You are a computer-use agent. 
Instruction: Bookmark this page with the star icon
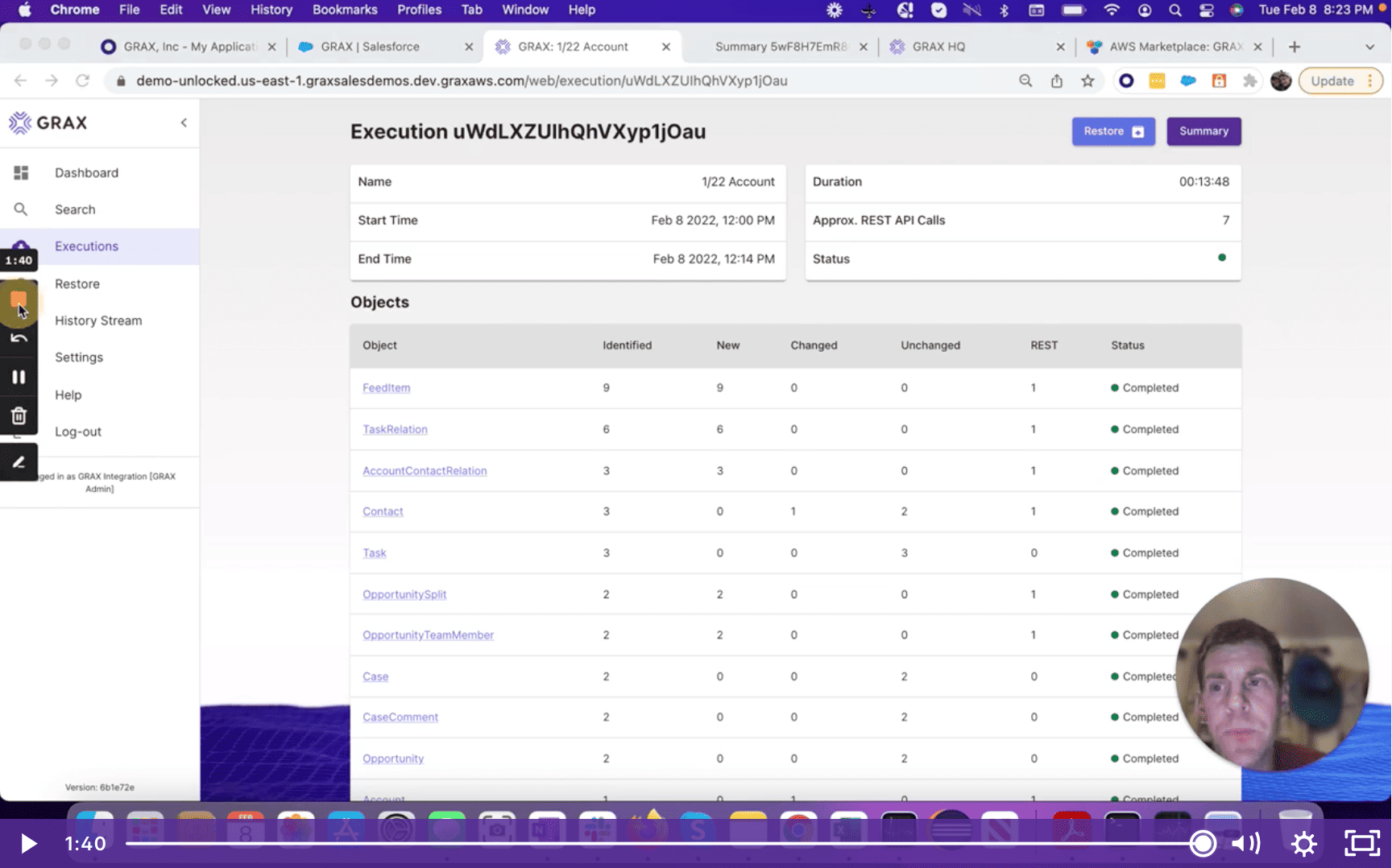click(1087, 81)
